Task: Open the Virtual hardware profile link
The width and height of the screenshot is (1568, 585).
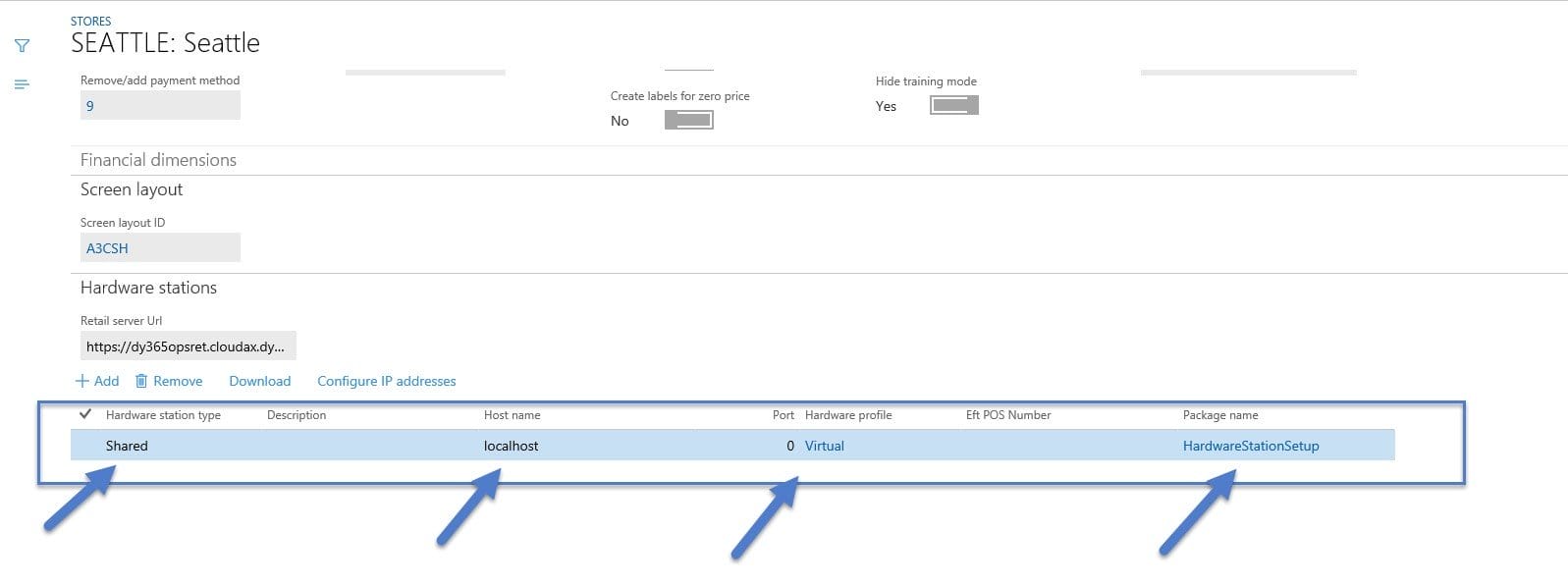Action: (824, 446)
